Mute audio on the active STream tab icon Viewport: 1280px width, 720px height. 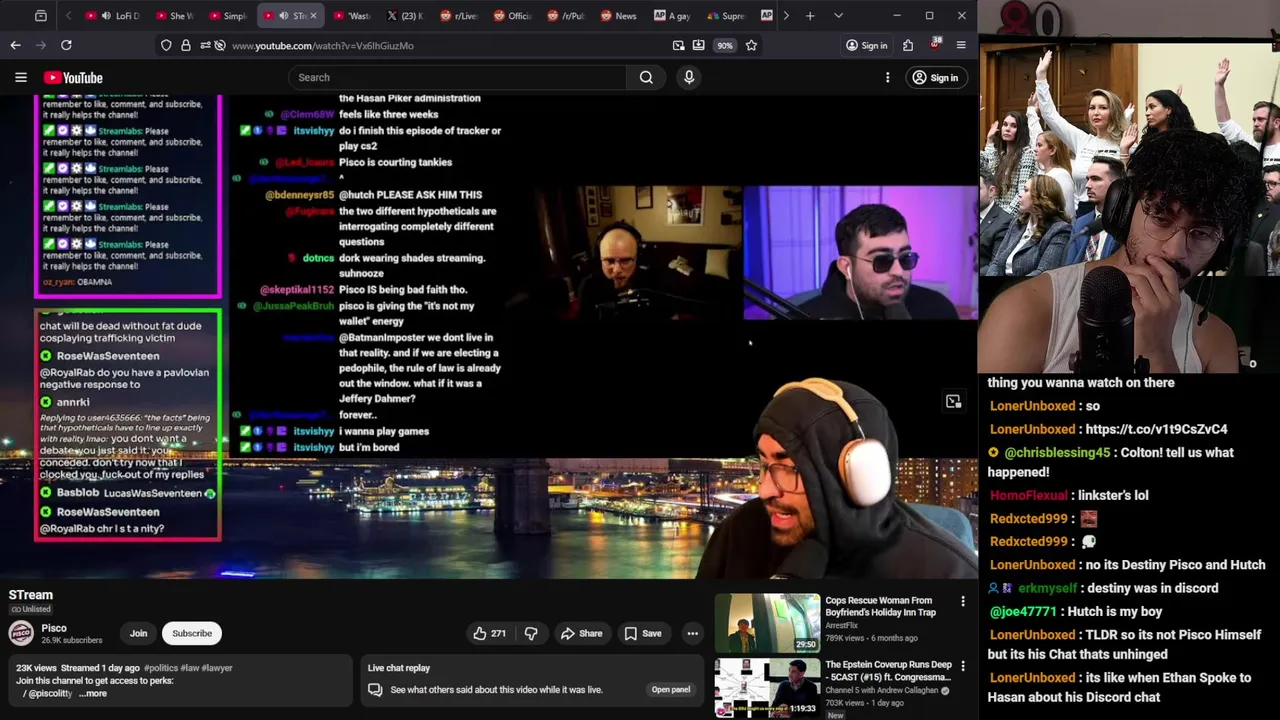[x=284, y=16]
